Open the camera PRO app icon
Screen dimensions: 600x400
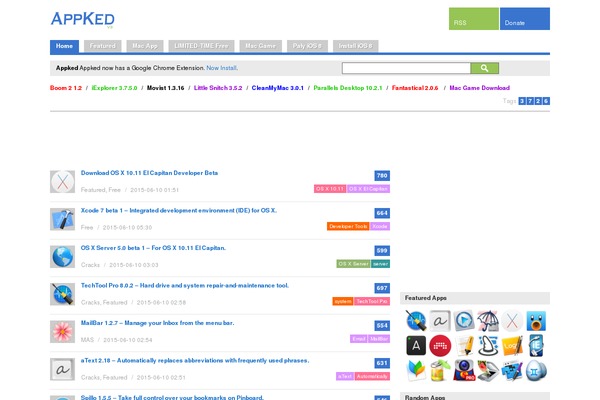[464, 371]
